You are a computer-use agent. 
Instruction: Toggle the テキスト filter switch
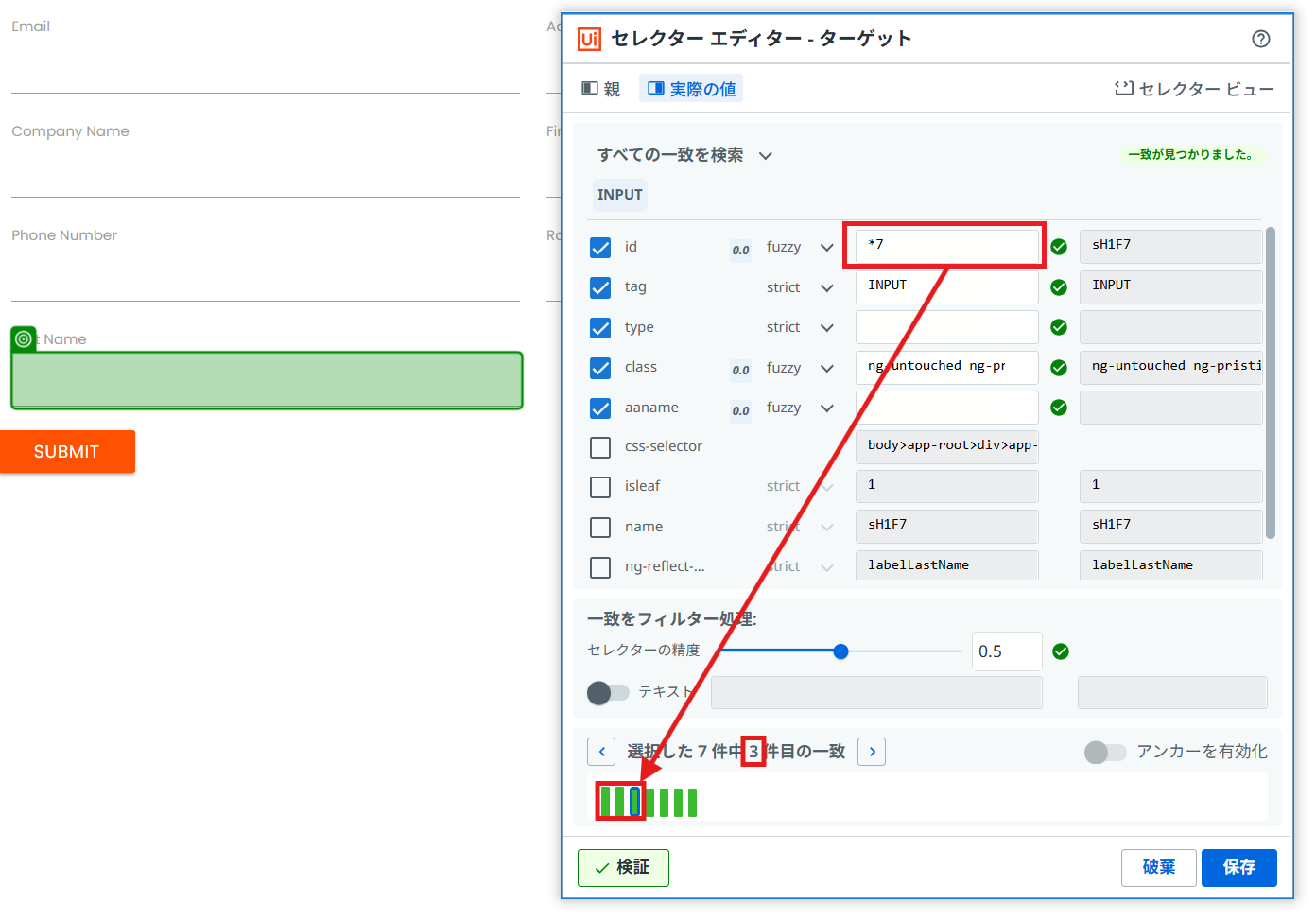click(x=608, y=693)
